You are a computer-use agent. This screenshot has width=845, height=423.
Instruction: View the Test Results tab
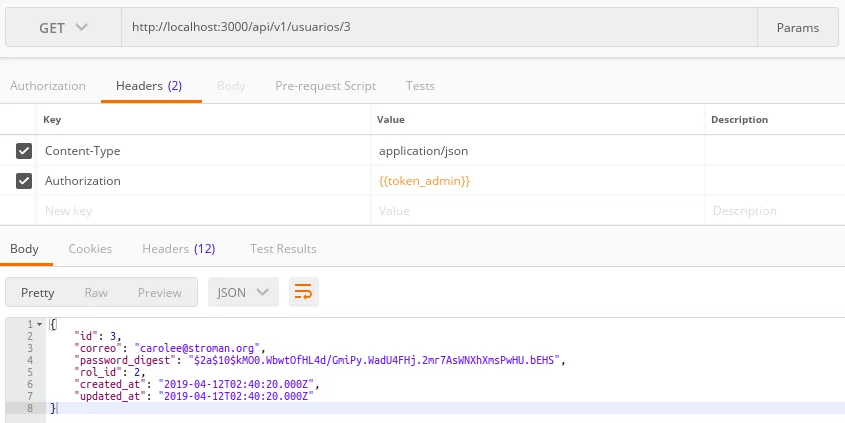(x=283, y=249)
